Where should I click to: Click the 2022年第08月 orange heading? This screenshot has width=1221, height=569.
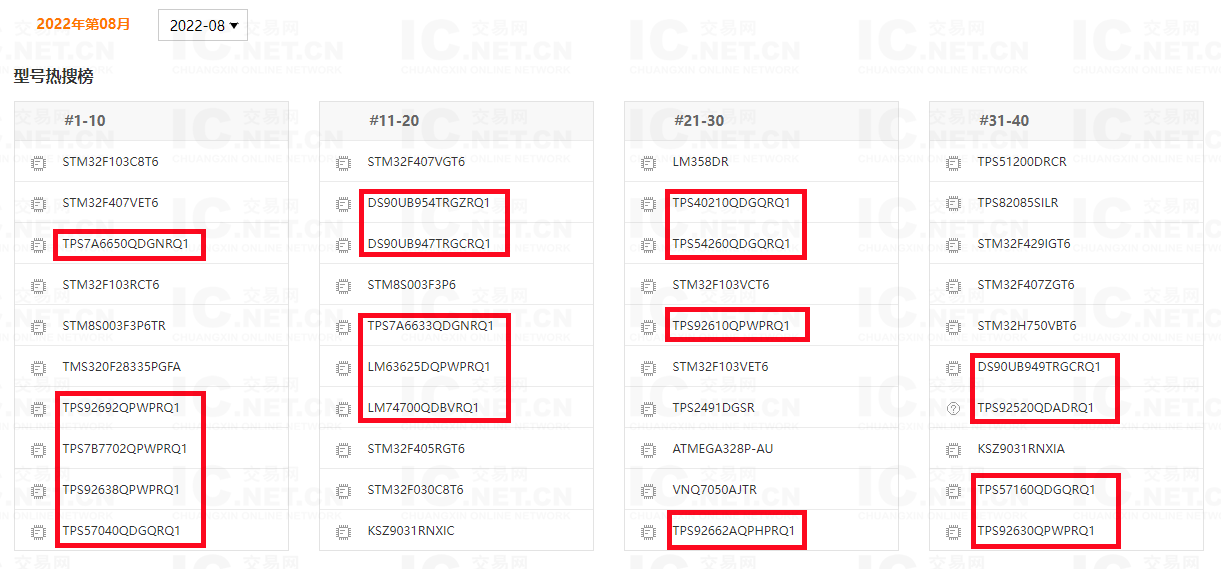click(83, 23)
